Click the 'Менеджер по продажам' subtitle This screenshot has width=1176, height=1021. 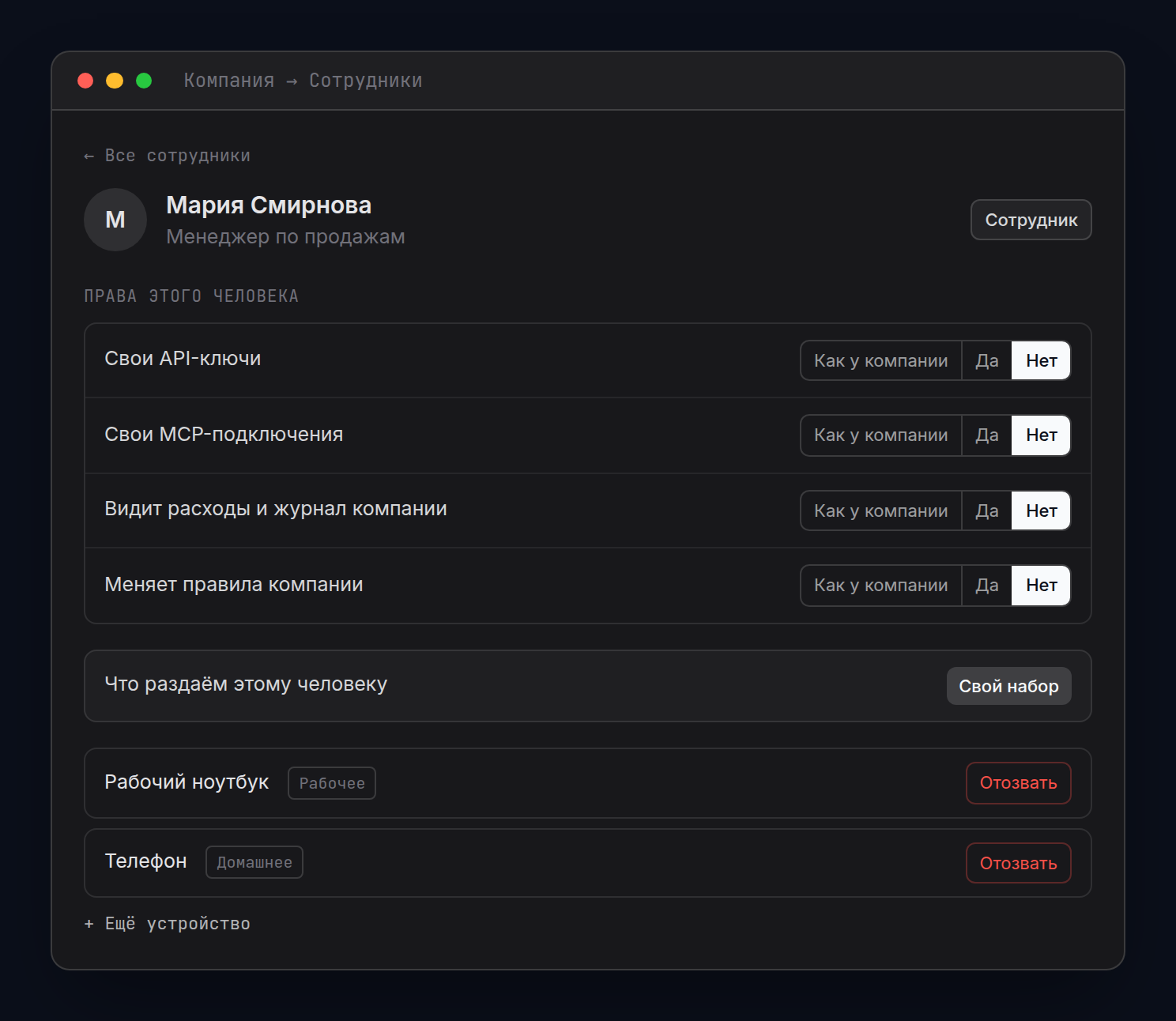click(x=285, y=237)
